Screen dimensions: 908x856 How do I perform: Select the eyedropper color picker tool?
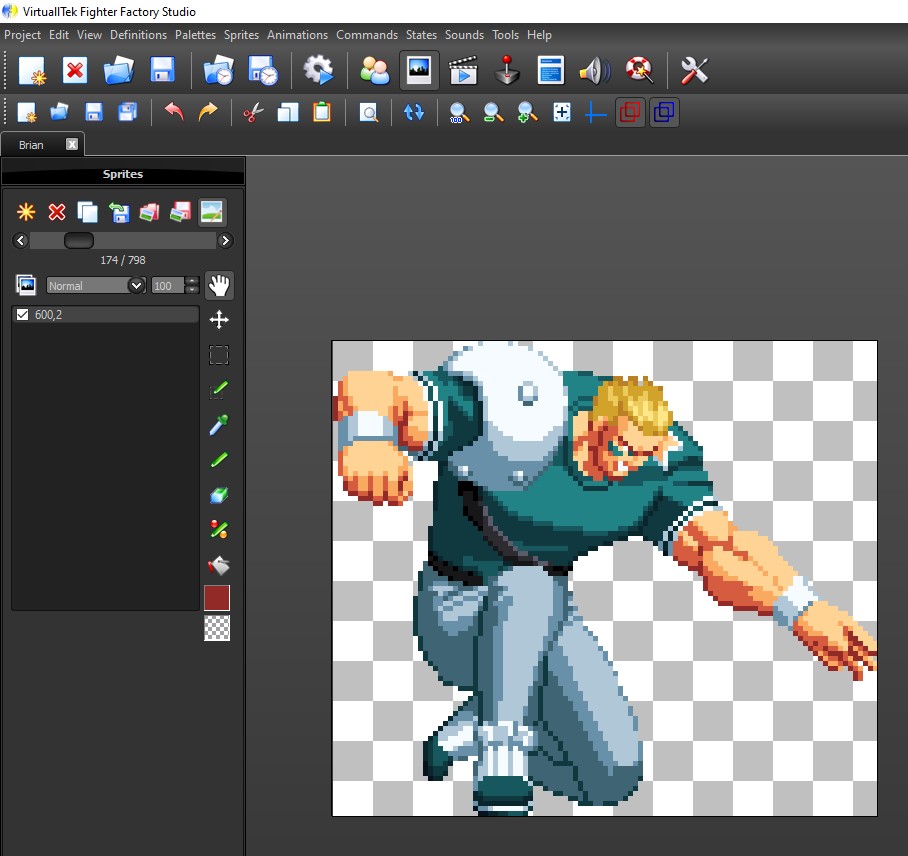click(x=218, y=426)
